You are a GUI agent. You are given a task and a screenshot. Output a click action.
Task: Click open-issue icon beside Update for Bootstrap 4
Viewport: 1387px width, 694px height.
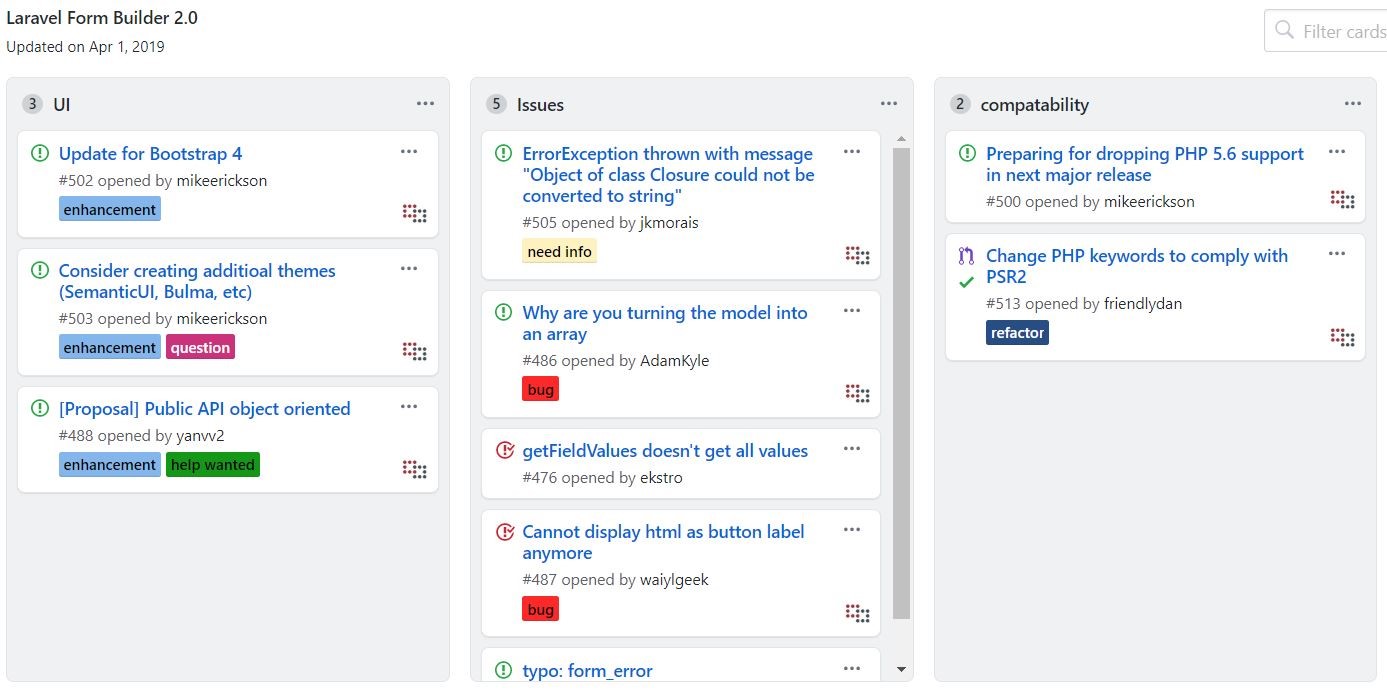point(40,154)
